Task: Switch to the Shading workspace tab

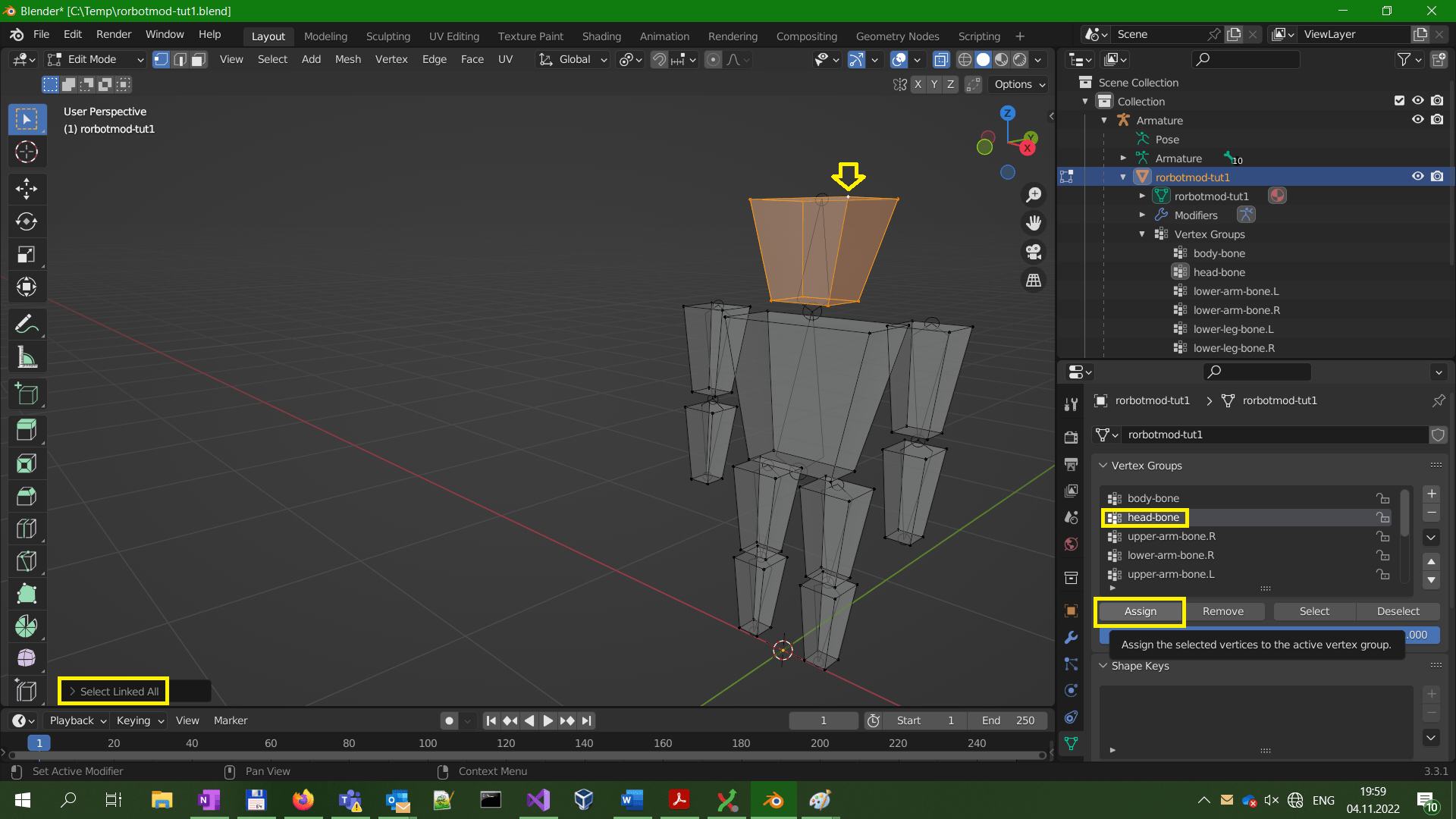Action: click(x=601, y=36)
